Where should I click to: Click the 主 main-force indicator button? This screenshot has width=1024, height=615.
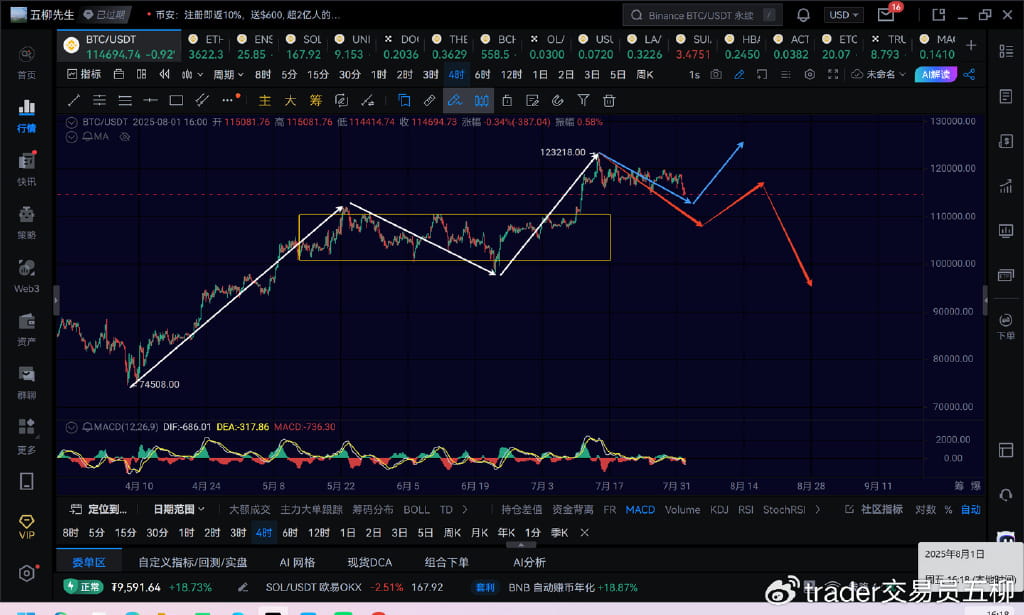point(264,101)
